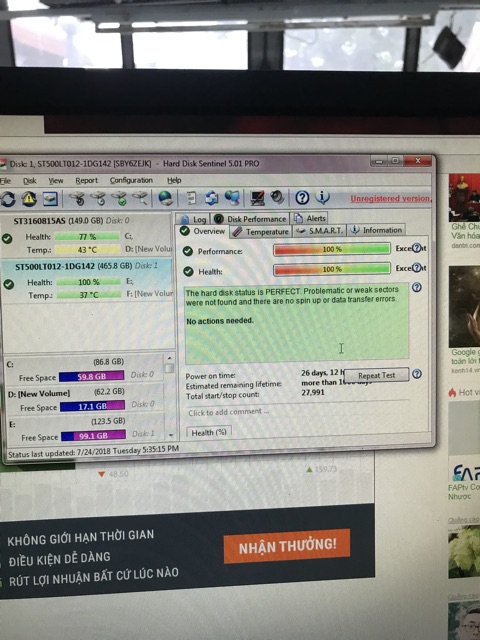Switch to the Alerts tab

[310, 218]
